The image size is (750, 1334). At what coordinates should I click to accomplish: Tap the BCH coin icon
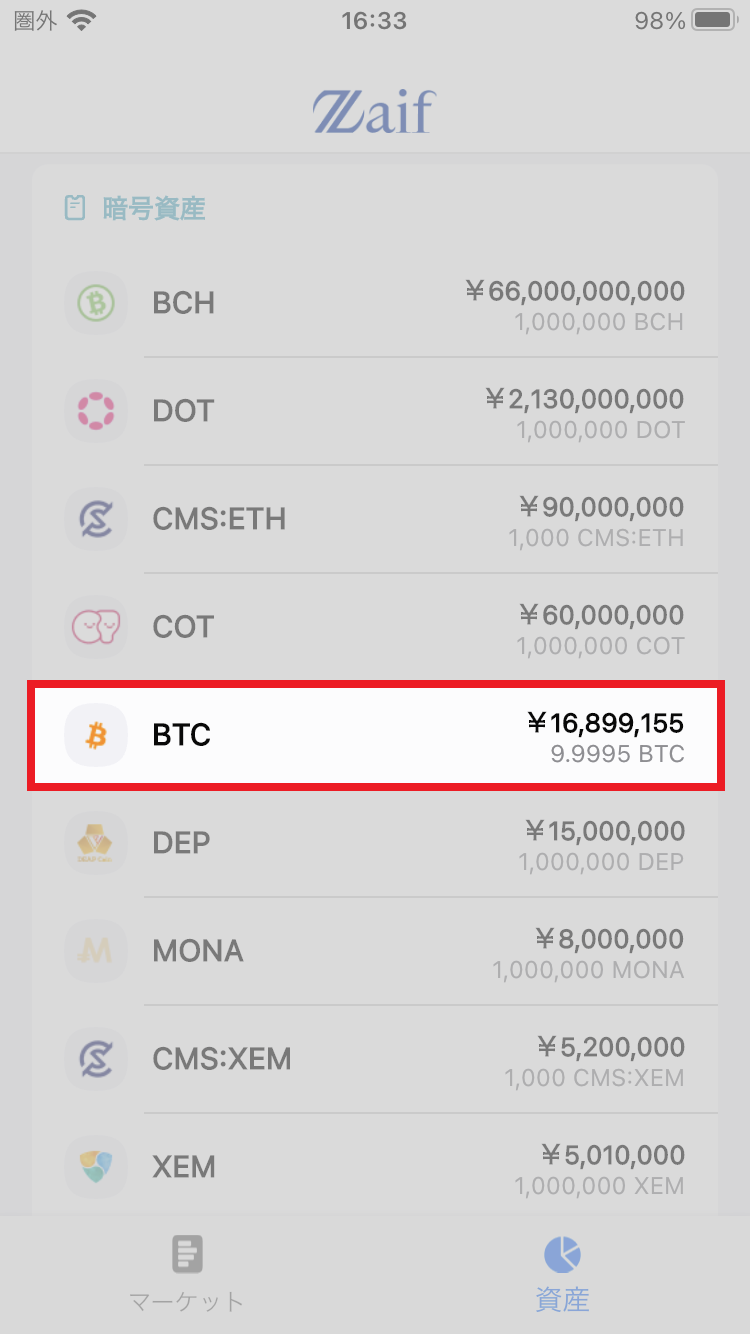tap(96, 303)
